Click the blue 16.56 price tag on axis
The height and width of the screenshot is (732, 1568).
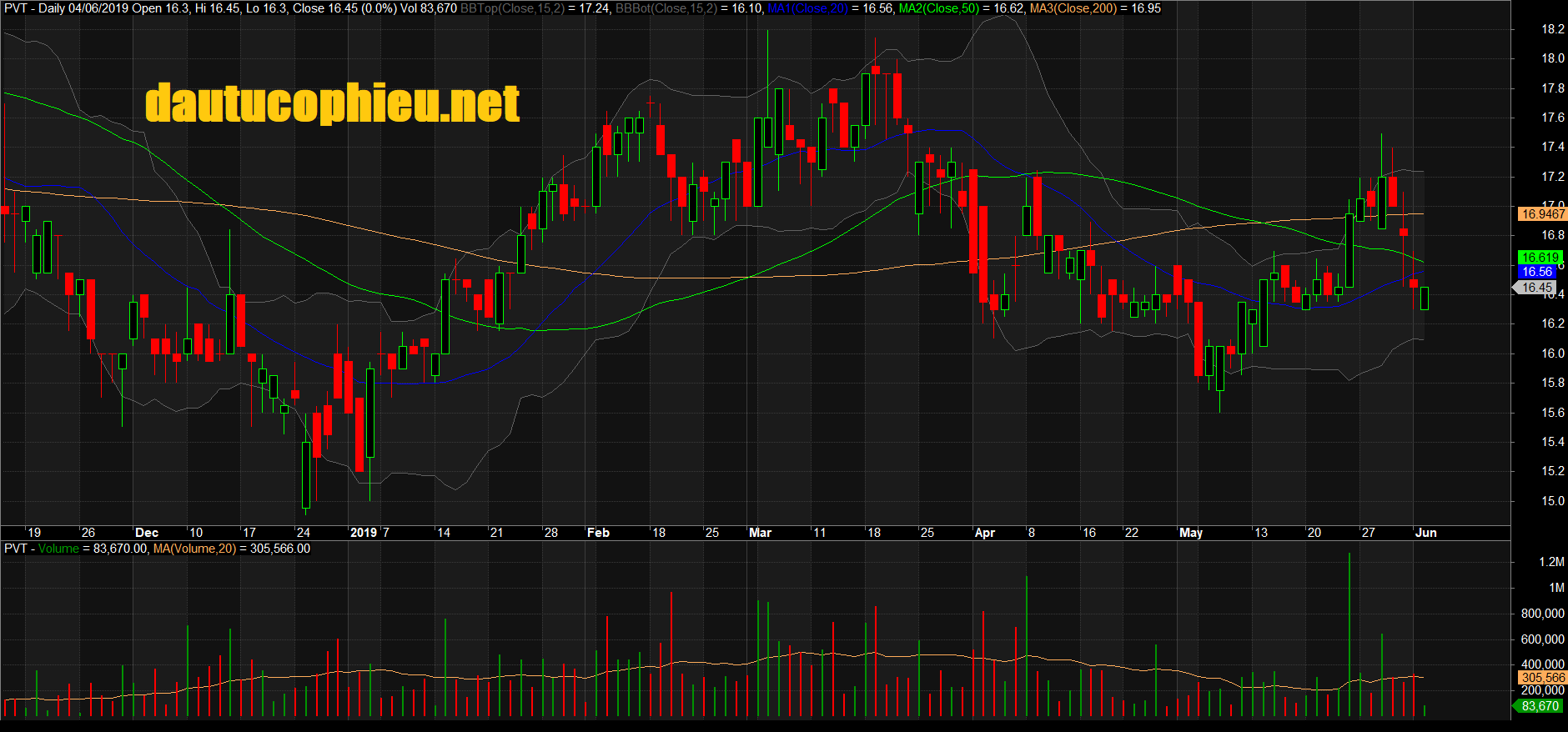click(1537, 272)
